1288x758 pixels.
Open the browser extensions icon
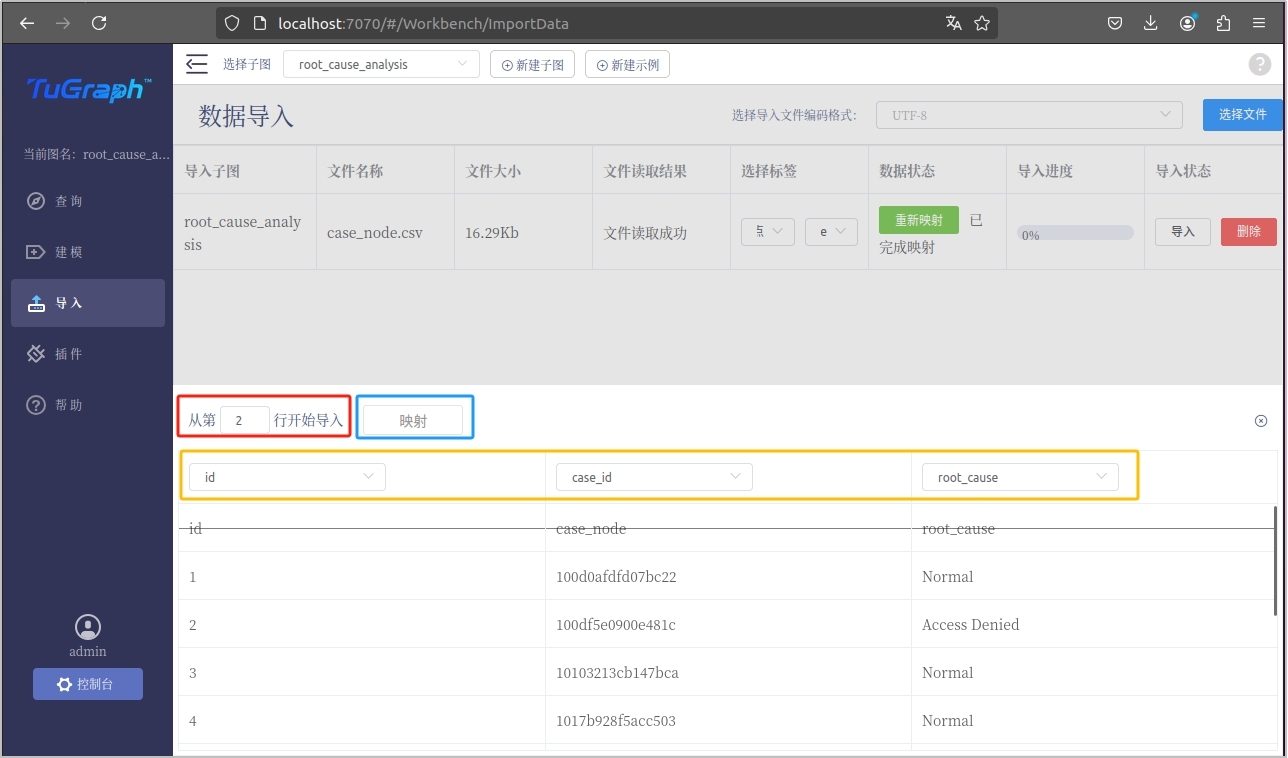[1223, 23]
